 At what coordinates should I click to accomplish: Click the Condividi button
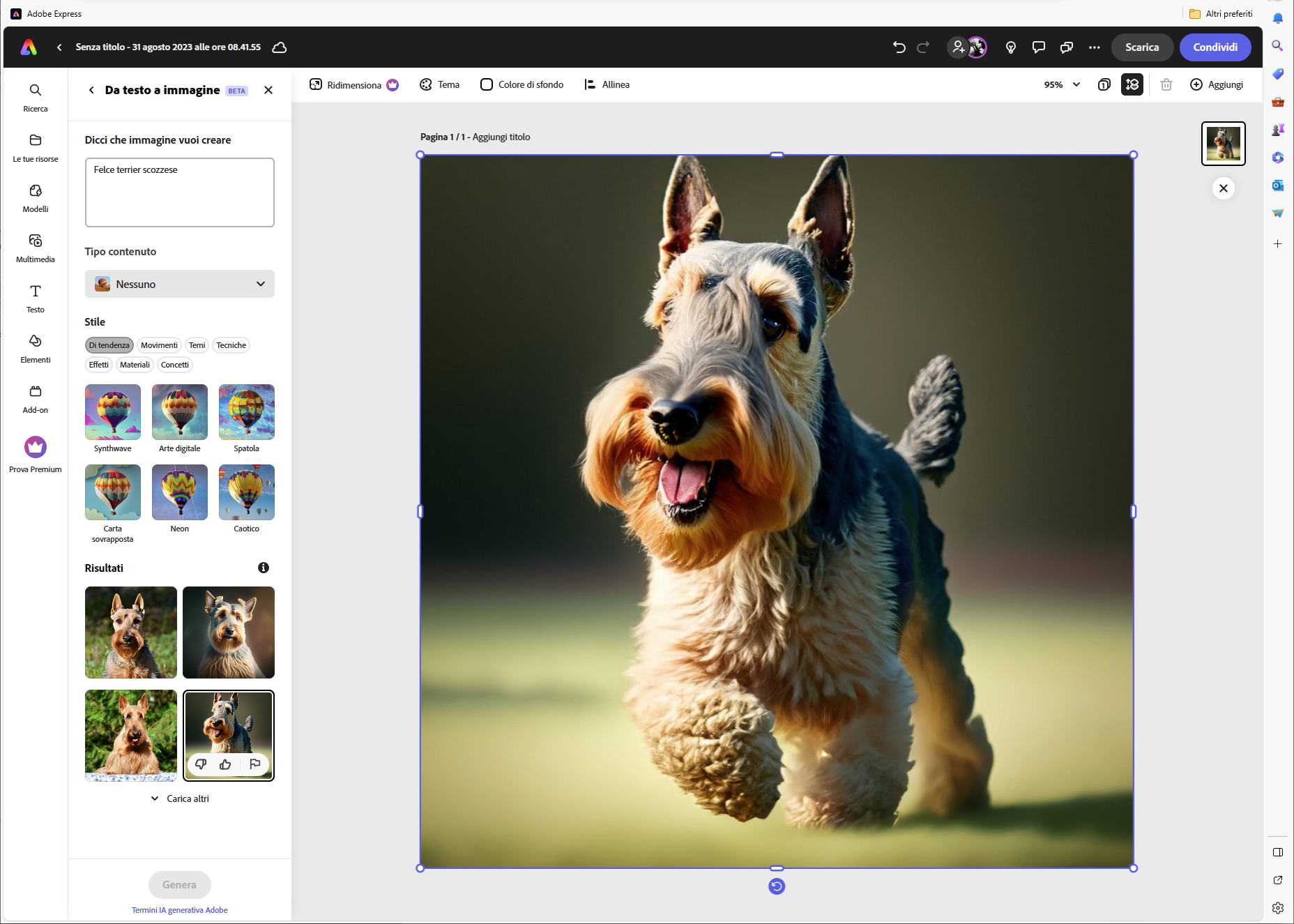point(1215,47)
